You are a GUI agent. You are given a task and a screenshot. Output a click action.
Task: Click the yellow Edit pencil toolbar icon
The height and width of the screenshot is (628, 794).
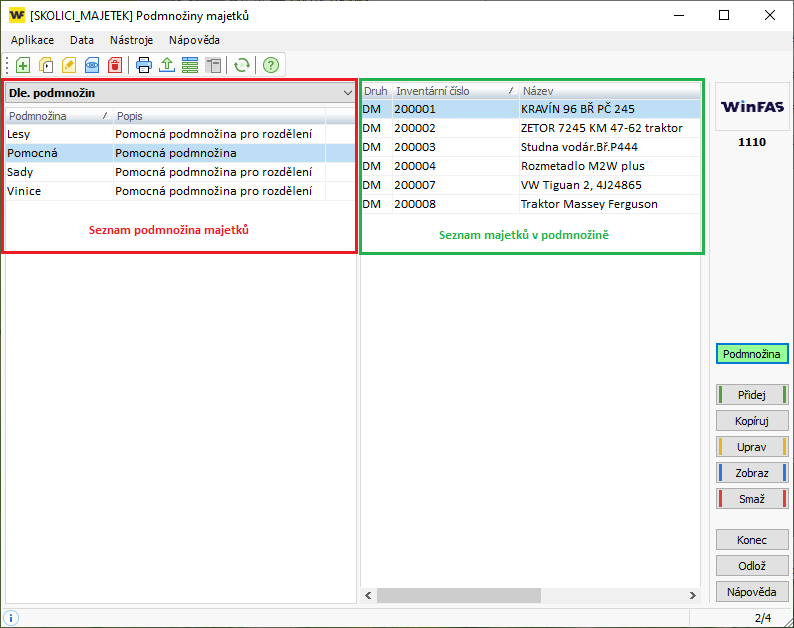[69, 65]
